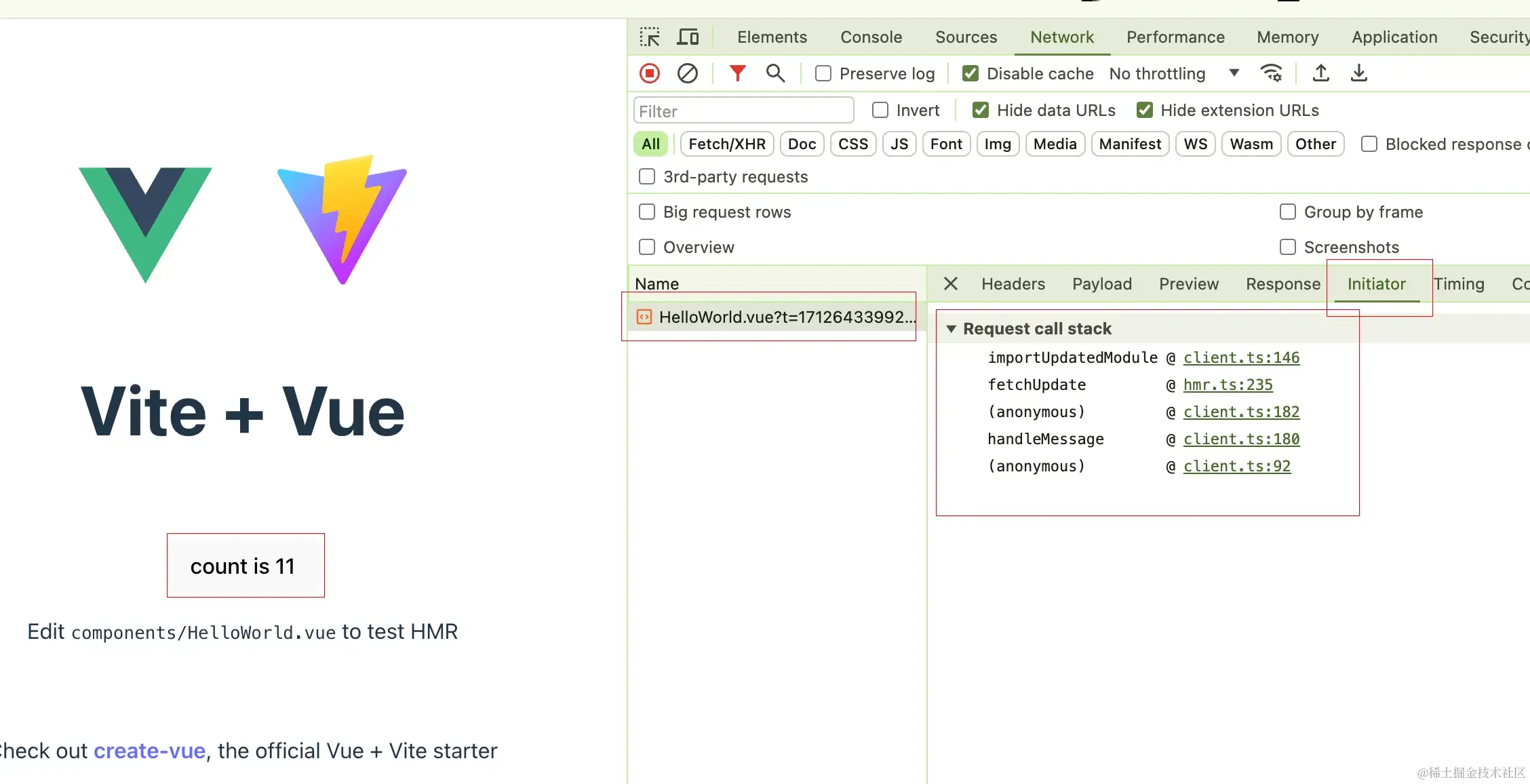Image resolution: width=1530 pixels, height=784 pixels.
Task: Filter requests by All types
Action: point(650,144)
